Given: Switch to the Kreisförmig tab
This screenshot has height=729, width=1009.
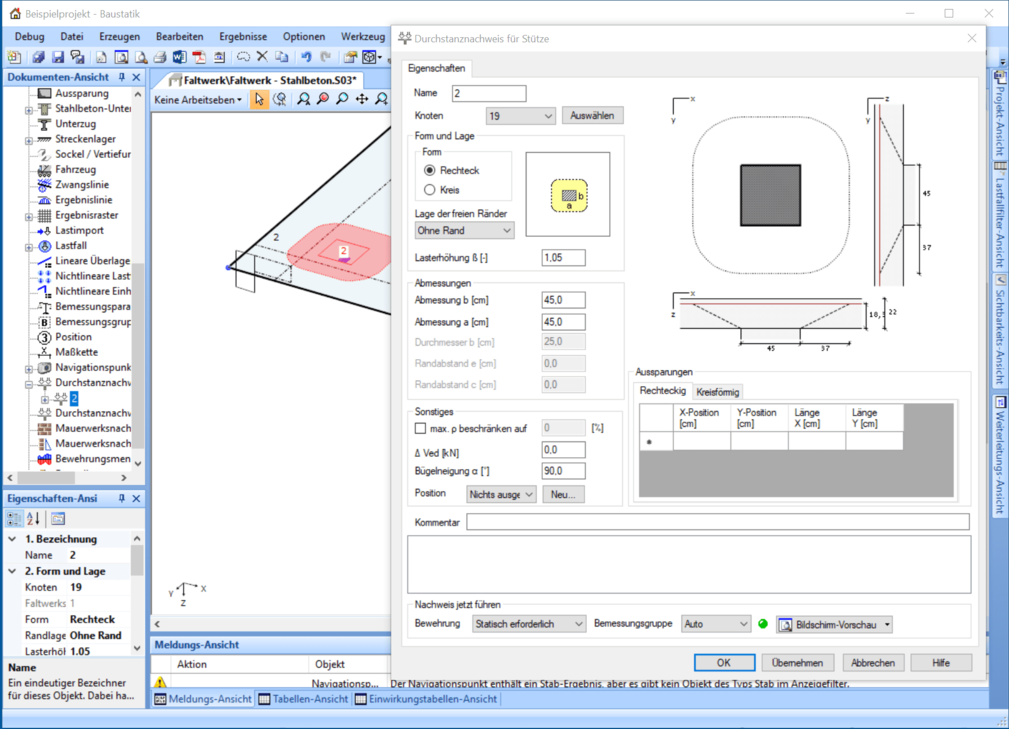Looking at the screenshot, I should coord(717,392).
